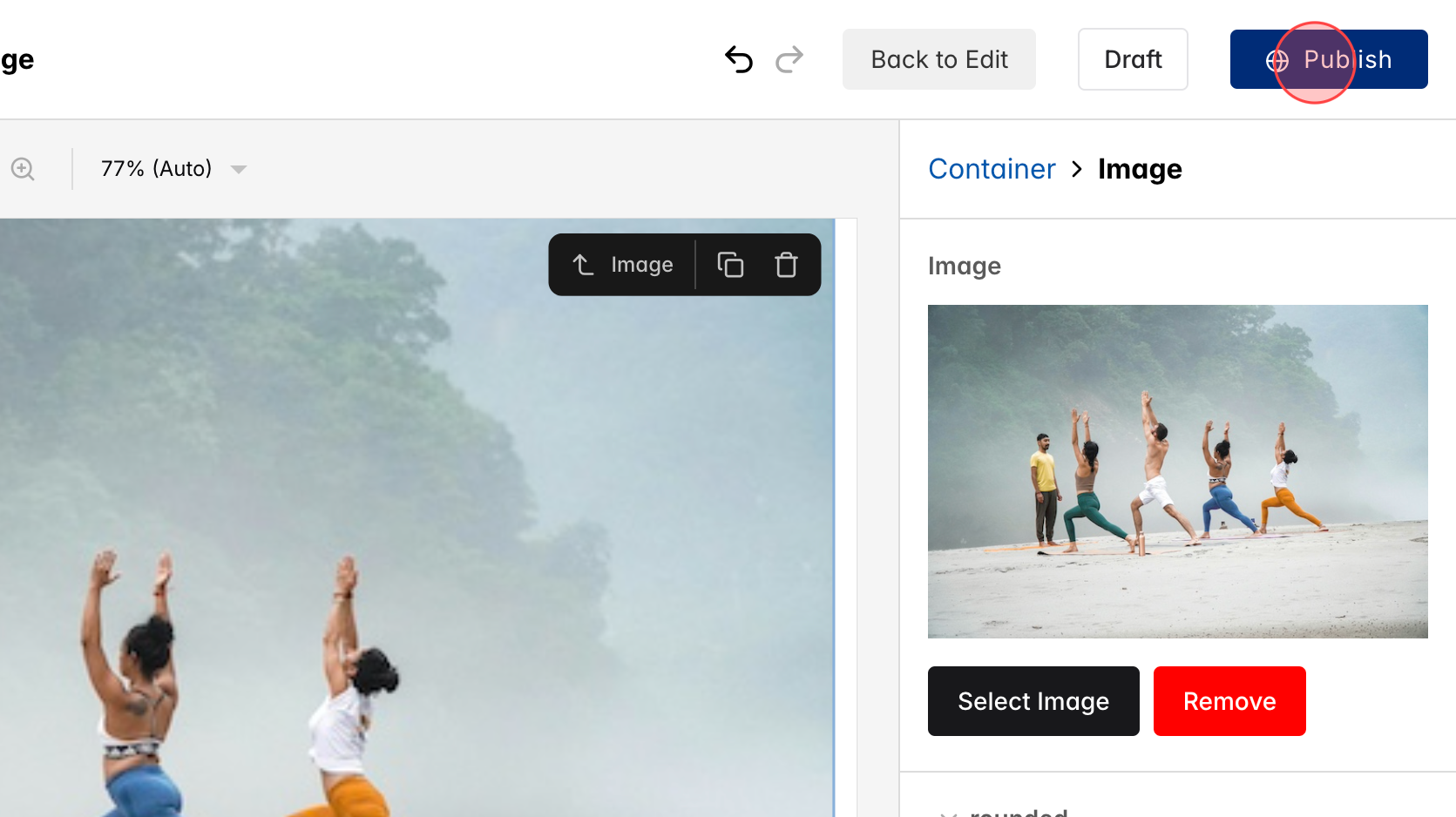This screenshot has height=817, width=1456.
Task: Collapse the 'rounded' settings section
Action: pos(950,812)
